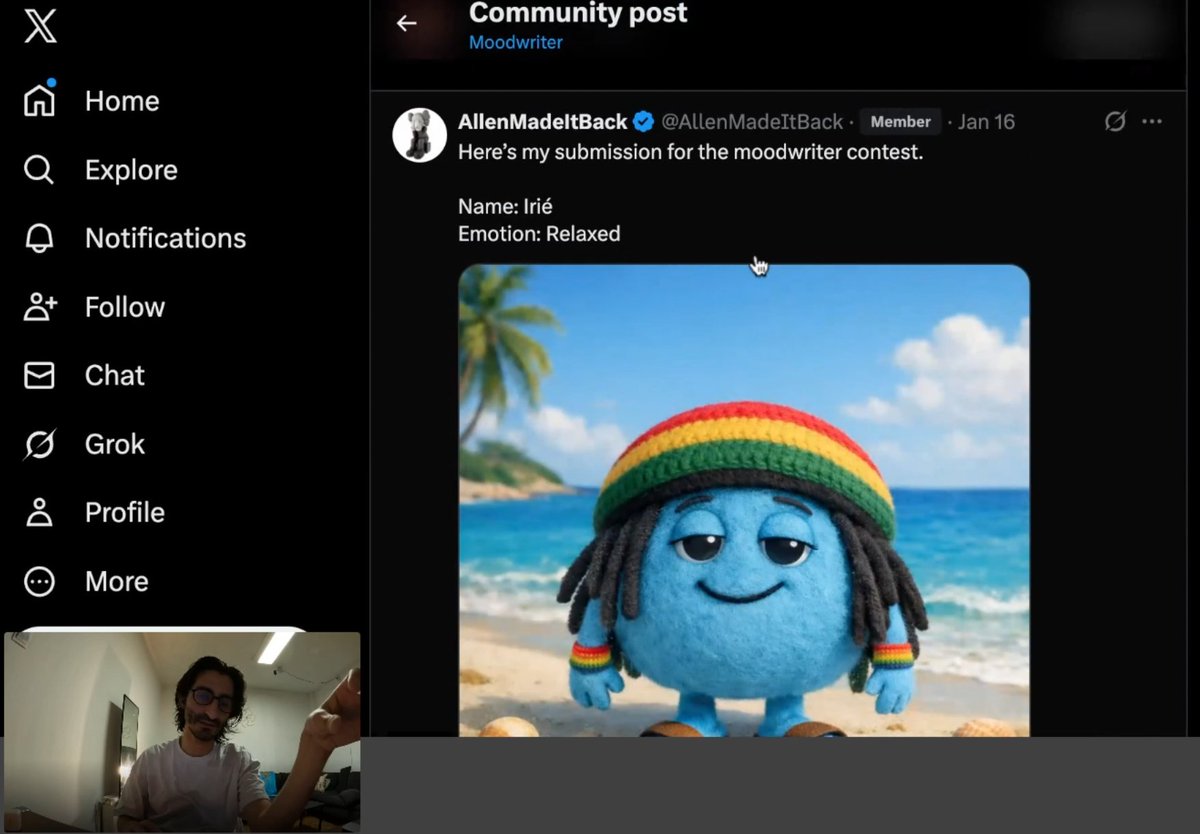Click the blue verified badge
Screen dimensions: 1200x834
click(644, 122)
